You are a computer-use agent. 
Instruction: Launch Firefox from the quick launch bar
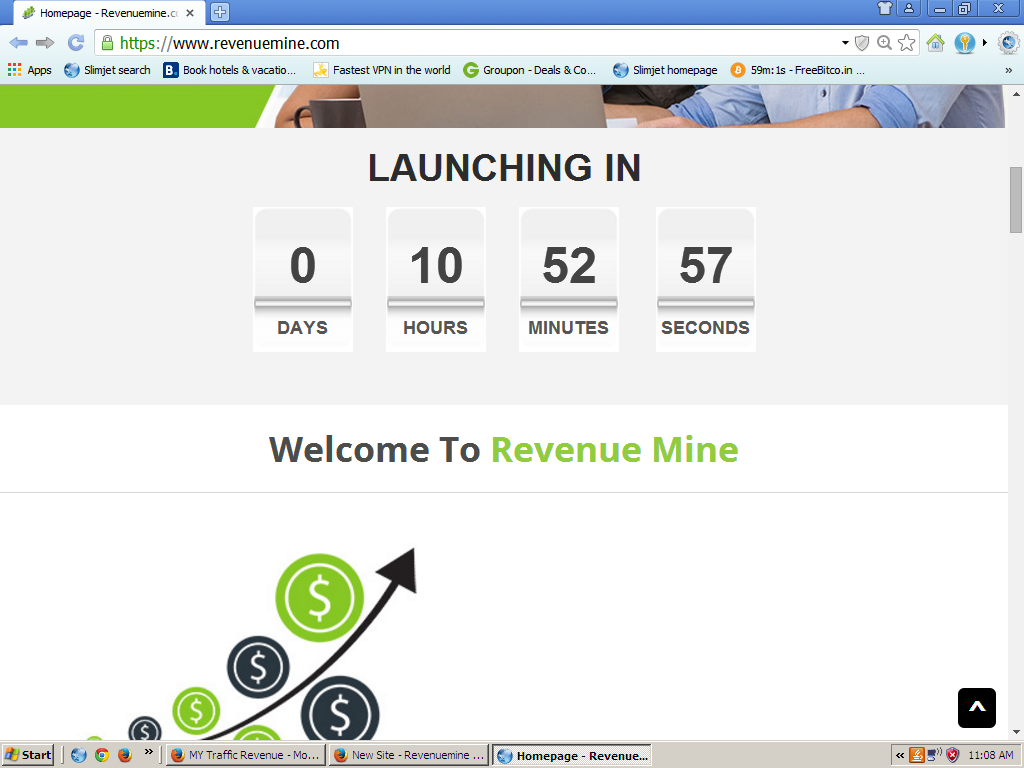tap(125, 755)
